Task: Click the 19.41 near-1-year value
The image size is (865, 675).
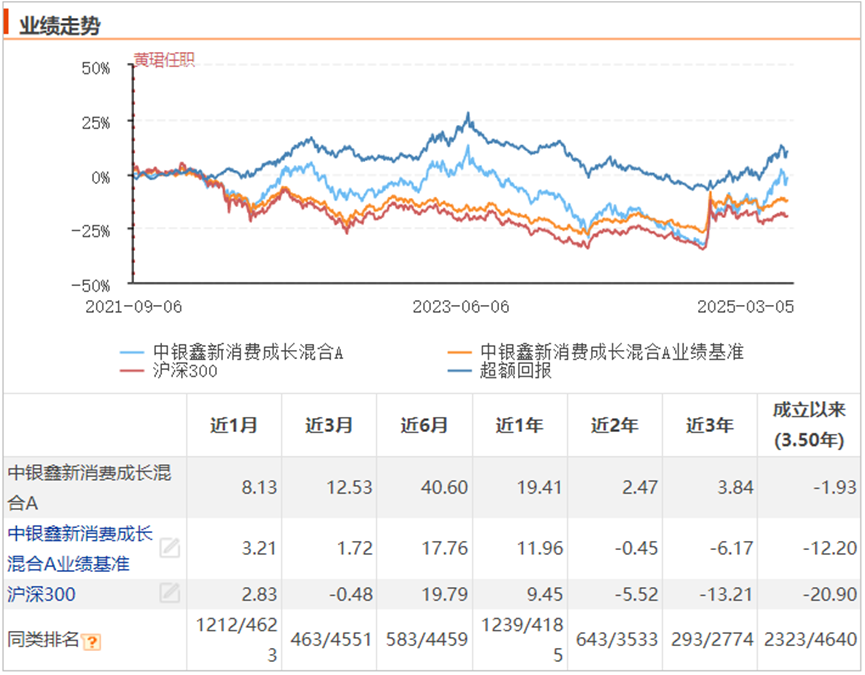Action: pyautogui.click(x=540, y=488)
